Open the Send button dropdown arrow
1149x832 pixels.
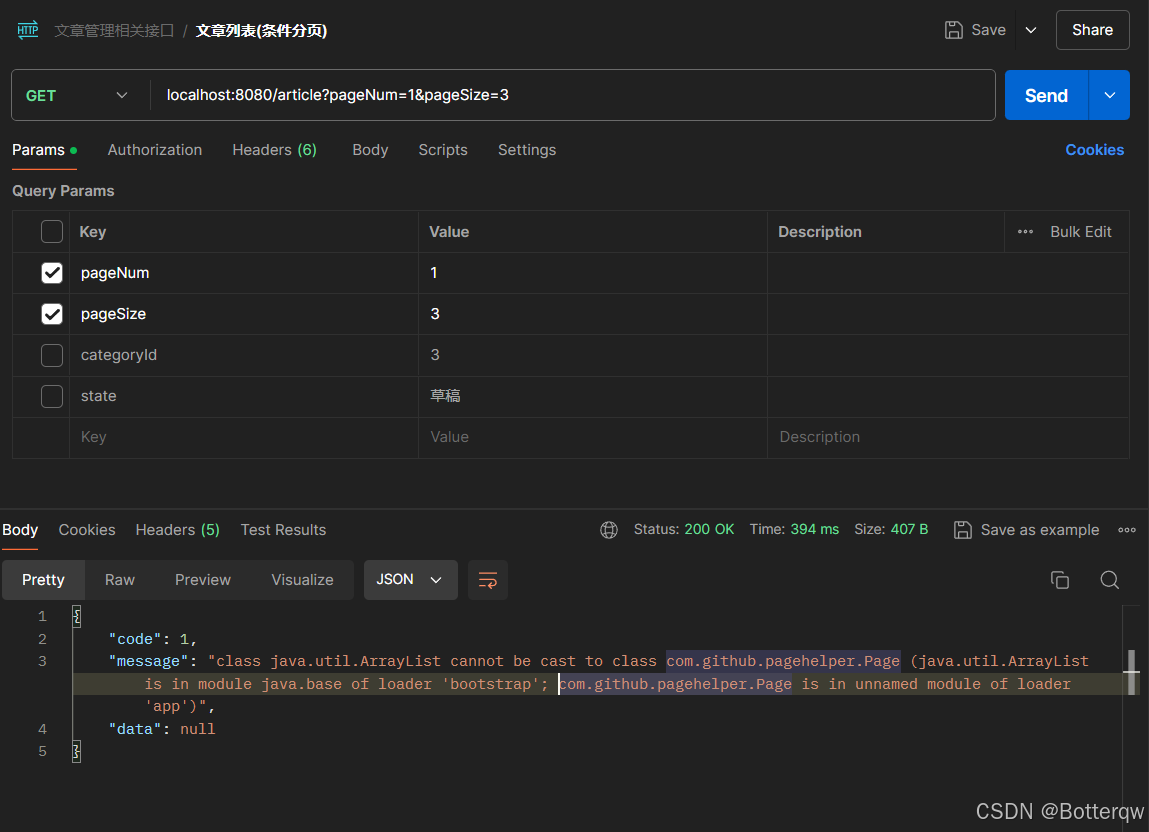pyautogui.click(x=1109, y=96)
